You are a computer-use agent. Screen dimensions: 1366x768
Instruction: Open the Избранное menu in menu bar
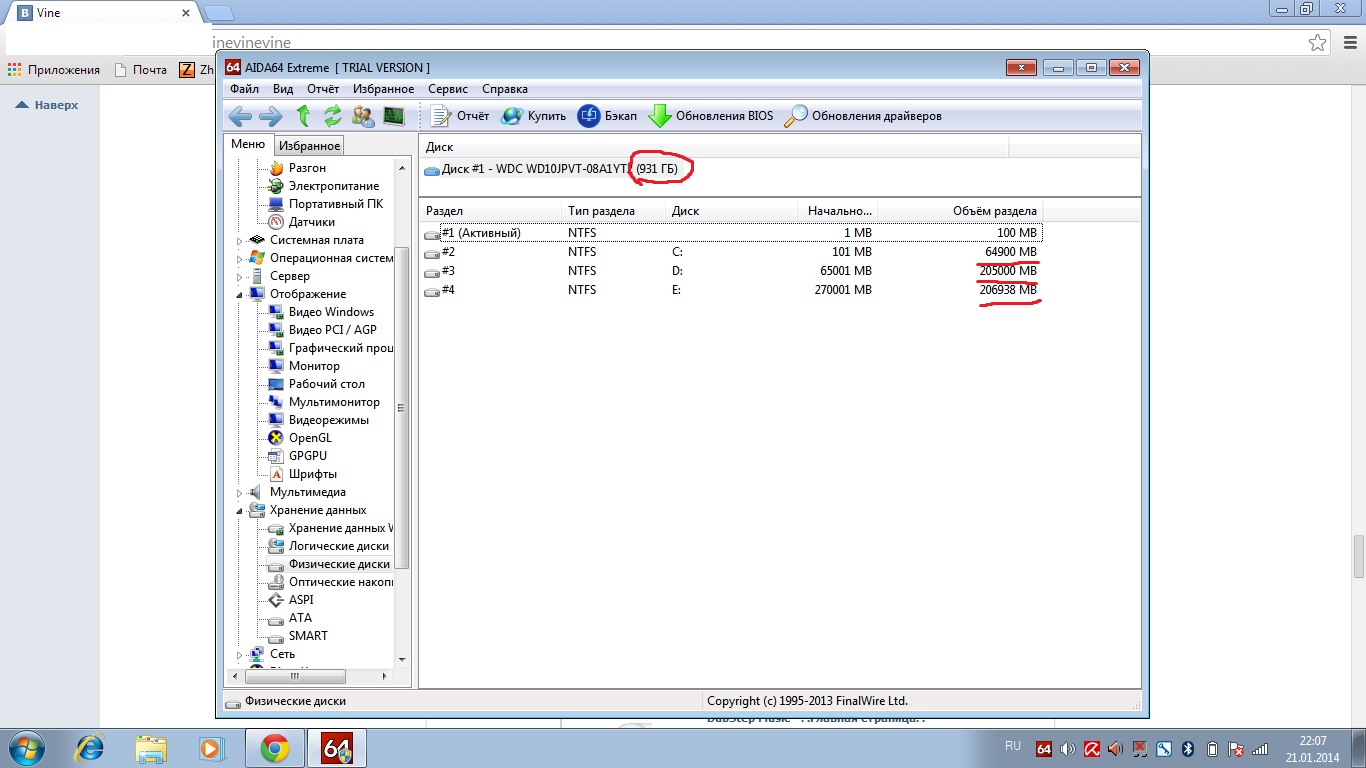383,89
